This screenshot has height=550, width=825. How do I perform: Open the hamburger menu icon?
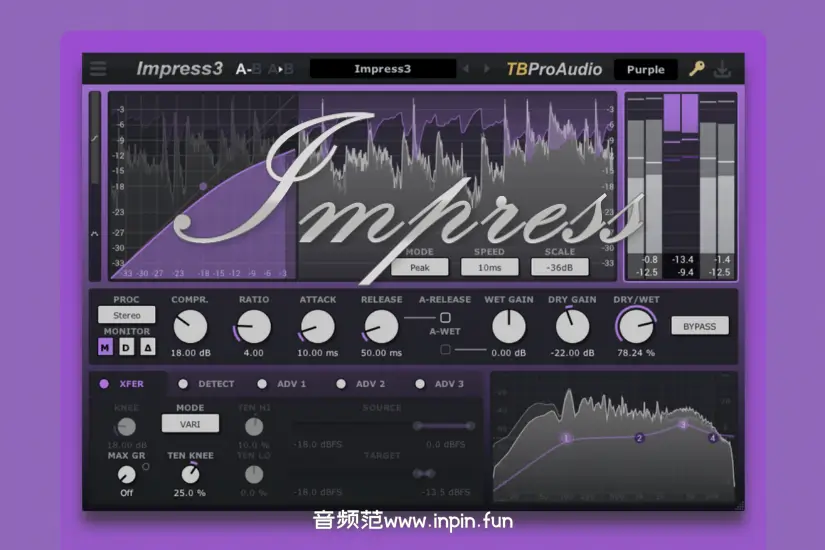98,68
